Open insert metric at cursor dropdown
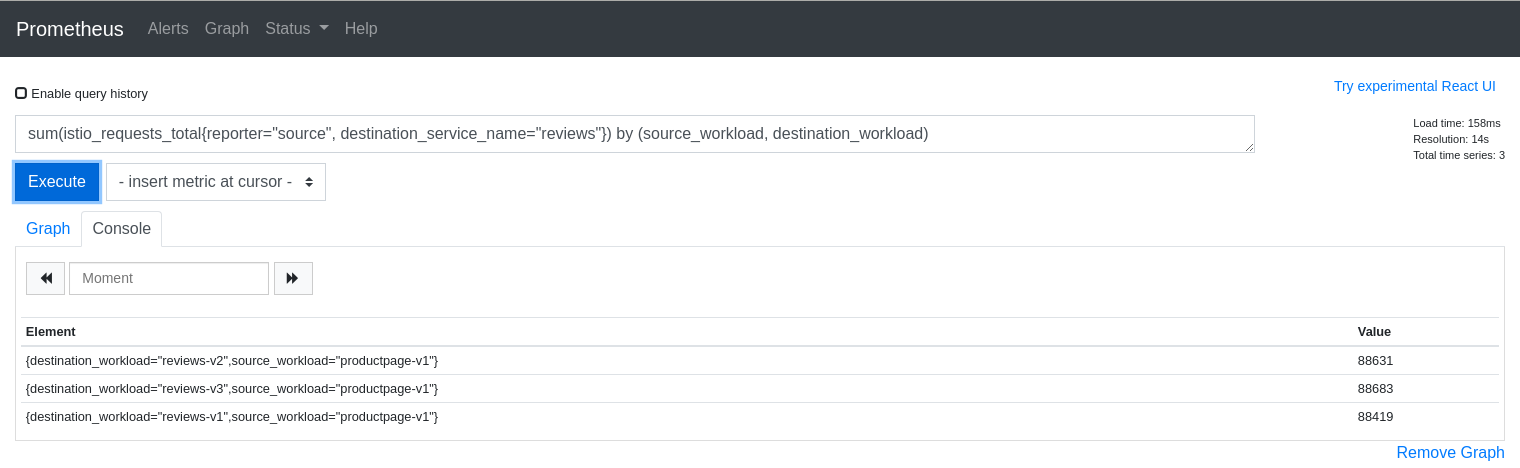This screenshot has height=468, width=1520. (216, 182)
